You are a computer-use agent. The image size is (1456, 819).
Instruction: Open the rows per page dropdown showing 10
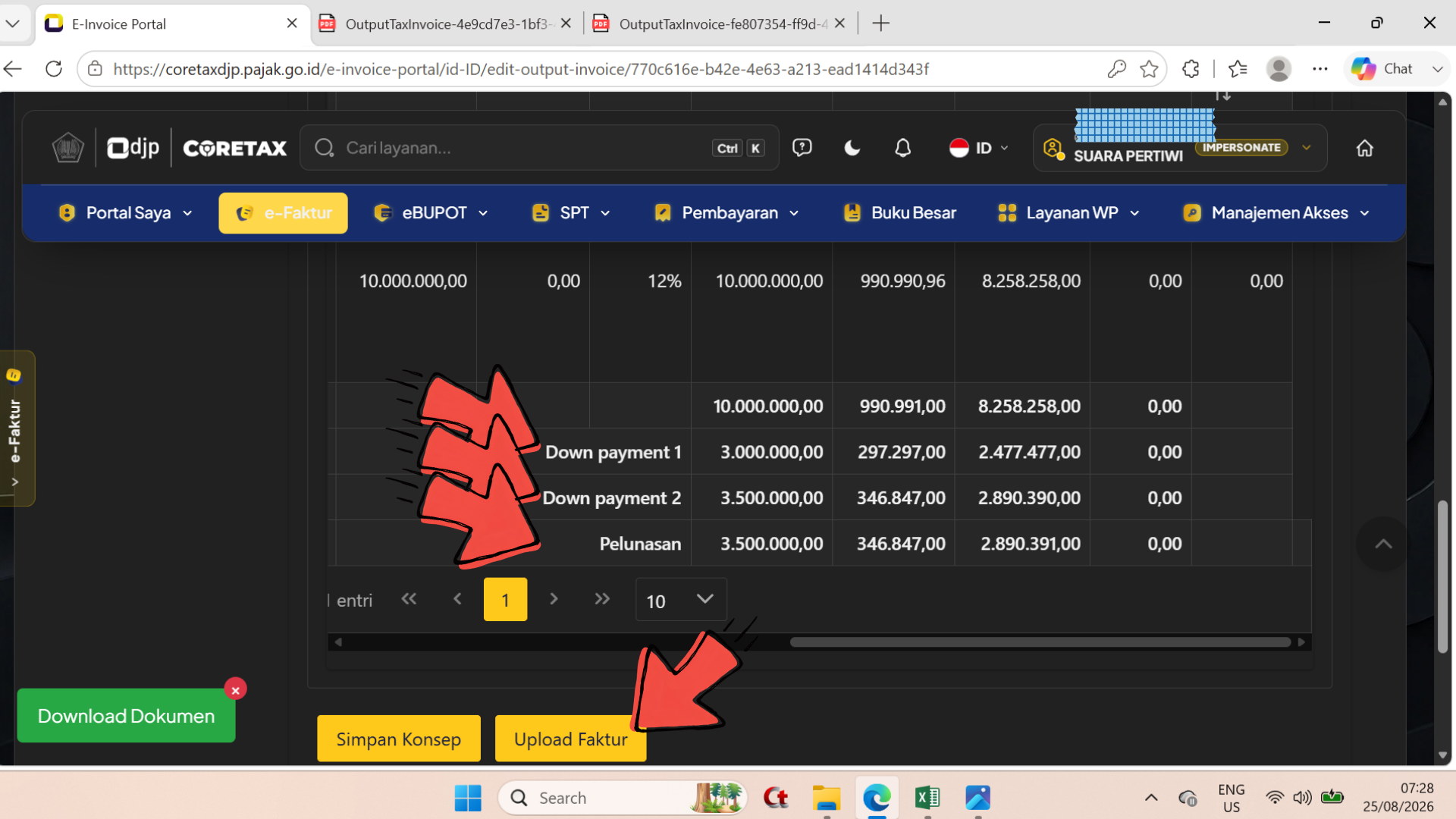[x=680, y=600]
